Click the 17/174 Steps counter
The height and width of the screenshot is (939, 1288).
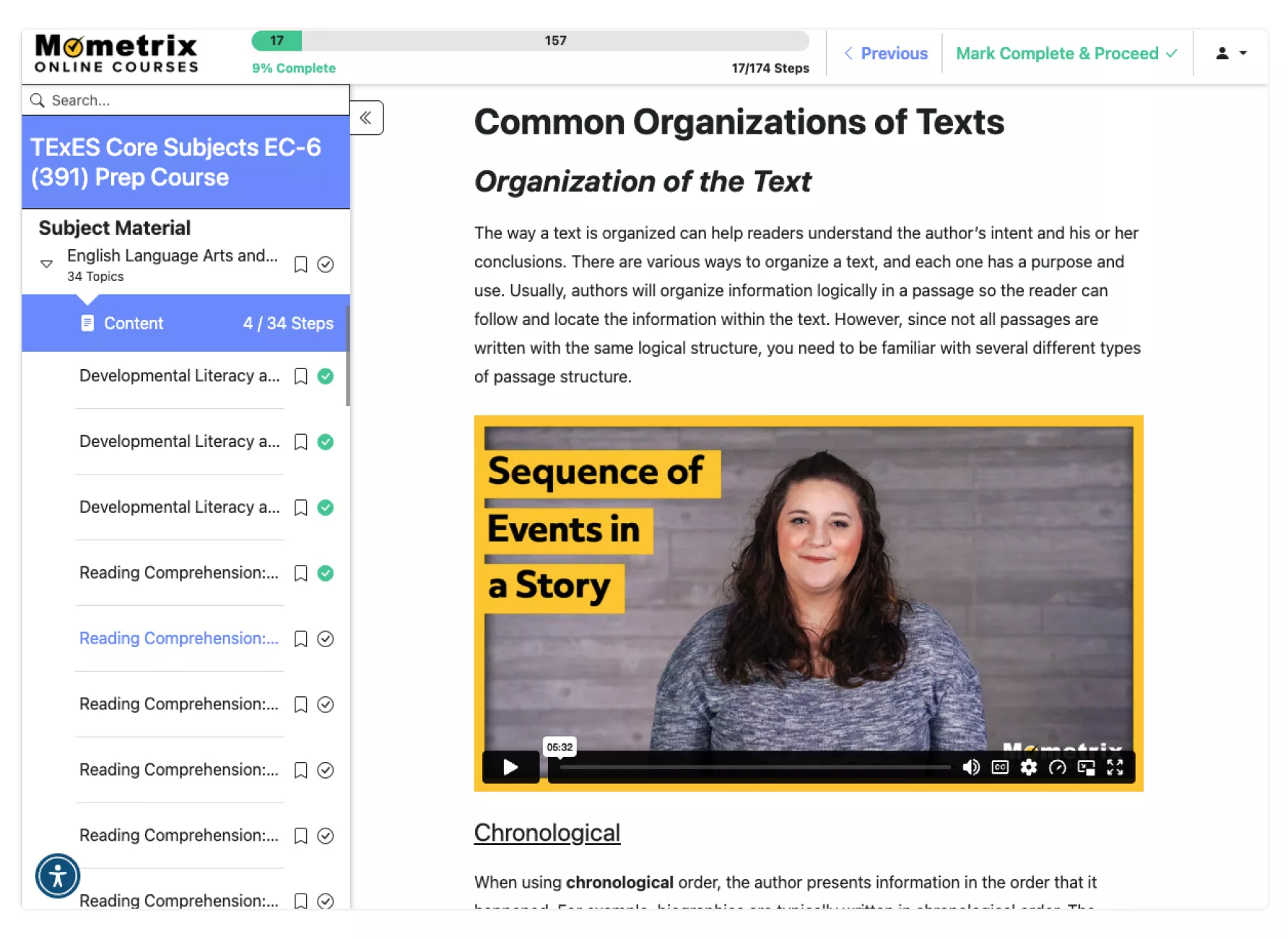(x=770, y=68)
